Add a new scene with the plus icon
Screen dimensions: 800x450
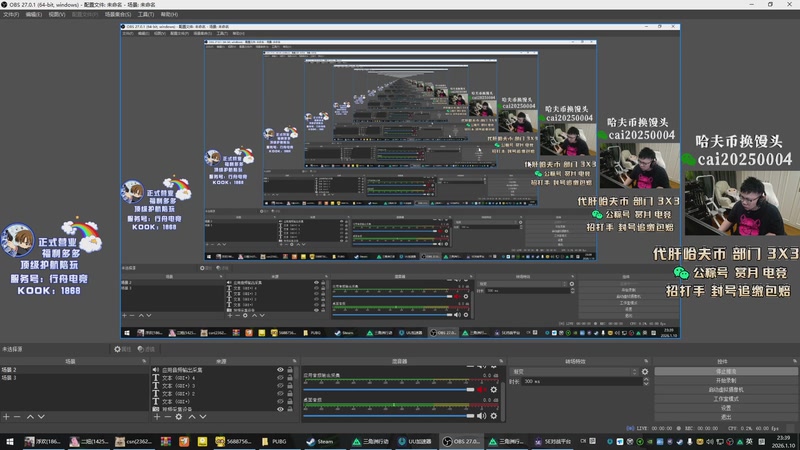(6, 417)
